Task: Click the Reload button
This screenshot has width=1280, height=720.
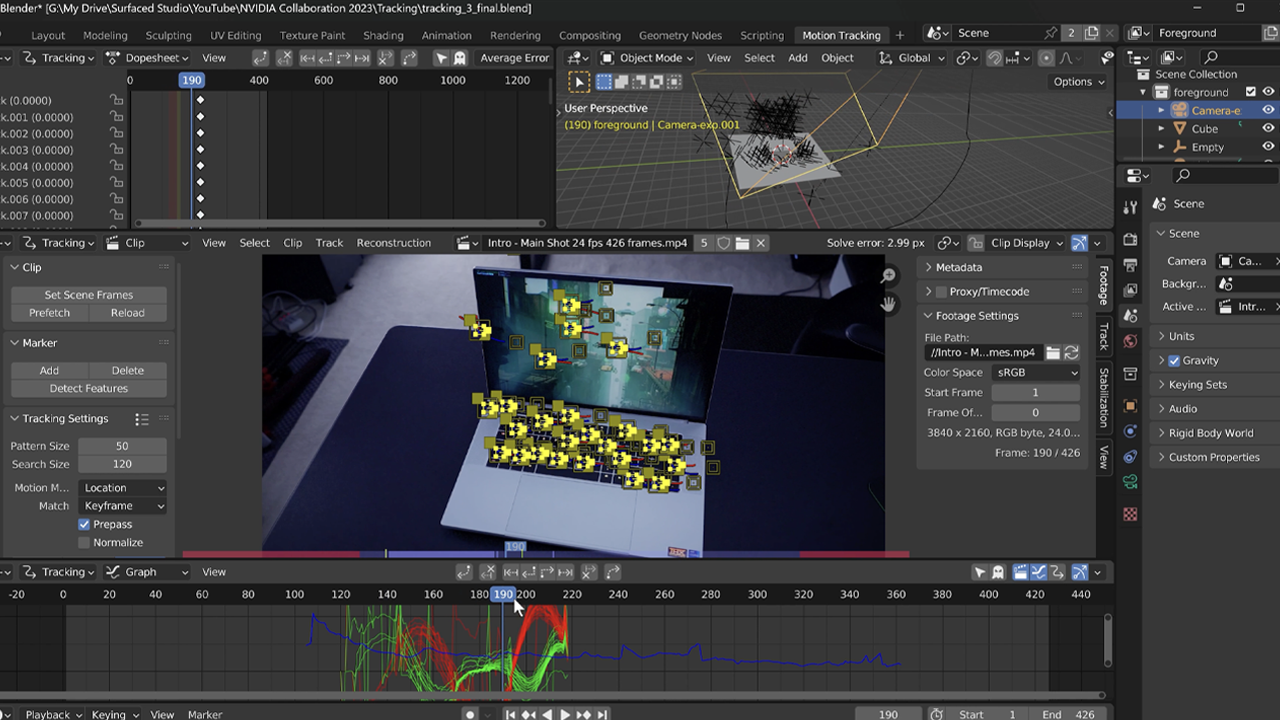Action: pyautogui.click(x=127, y=313)
